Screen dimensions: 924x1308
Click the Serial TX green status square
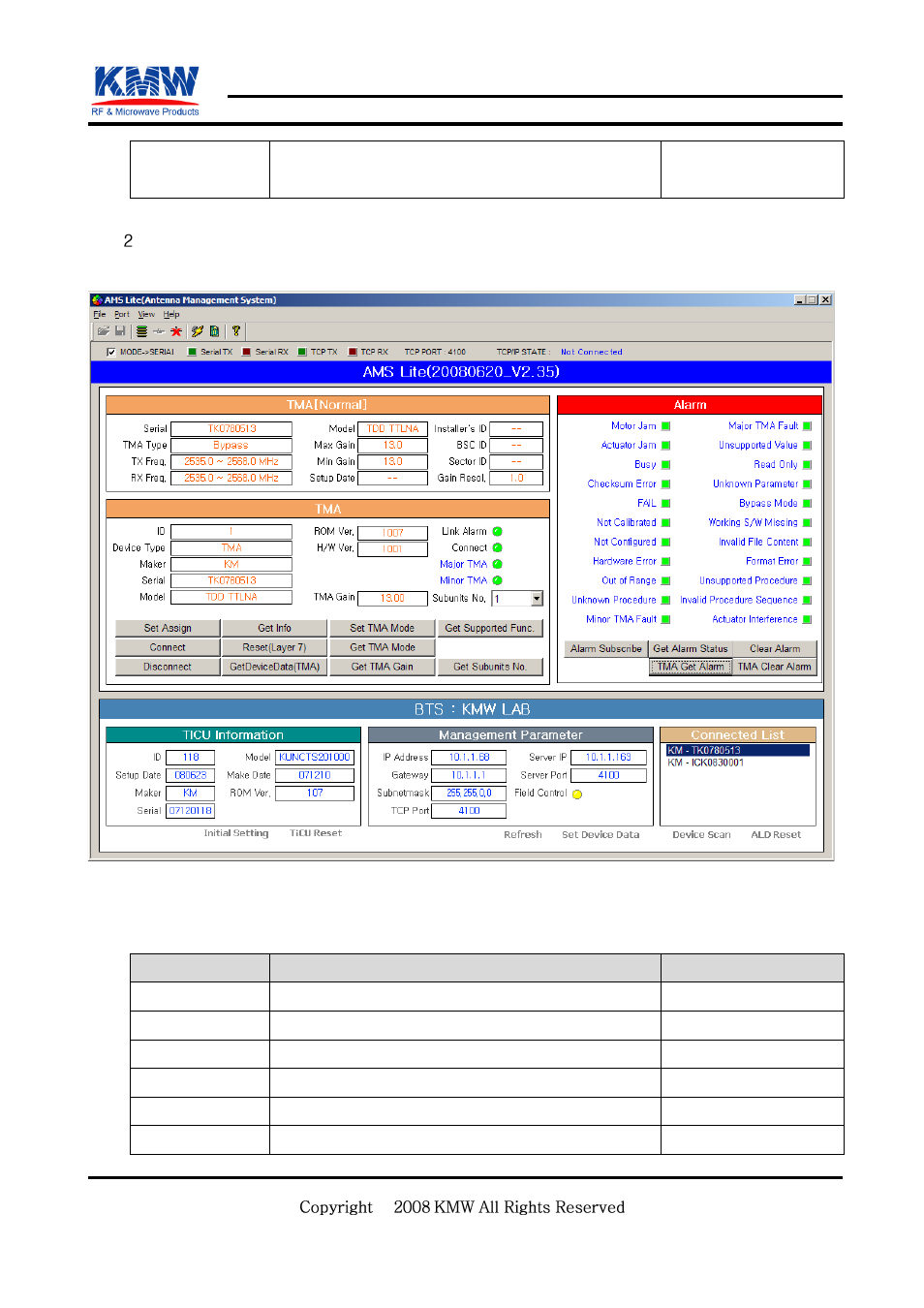coord(193,353)
